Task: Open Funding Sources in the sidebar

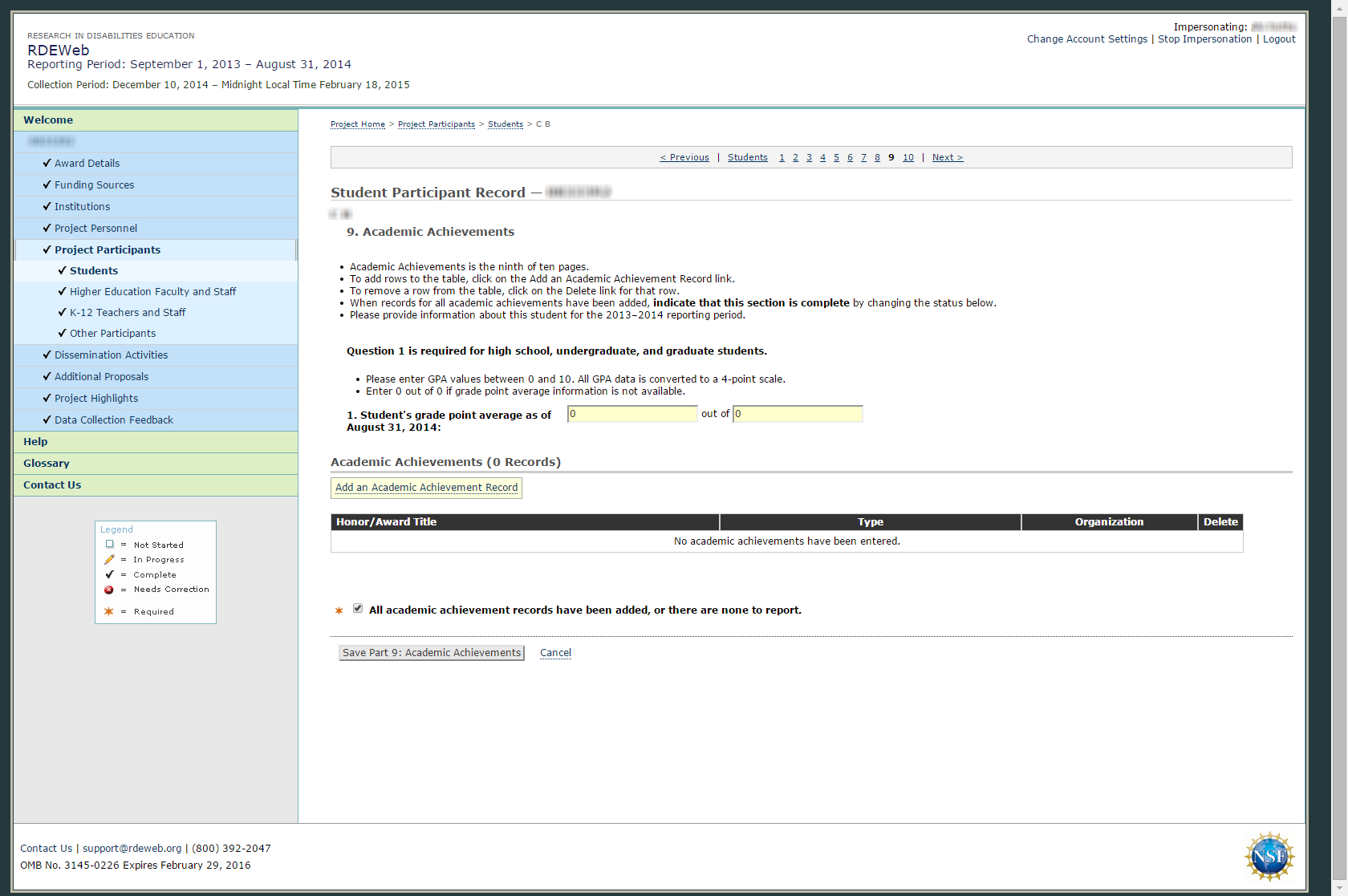Action: click(x=94, y=184)
